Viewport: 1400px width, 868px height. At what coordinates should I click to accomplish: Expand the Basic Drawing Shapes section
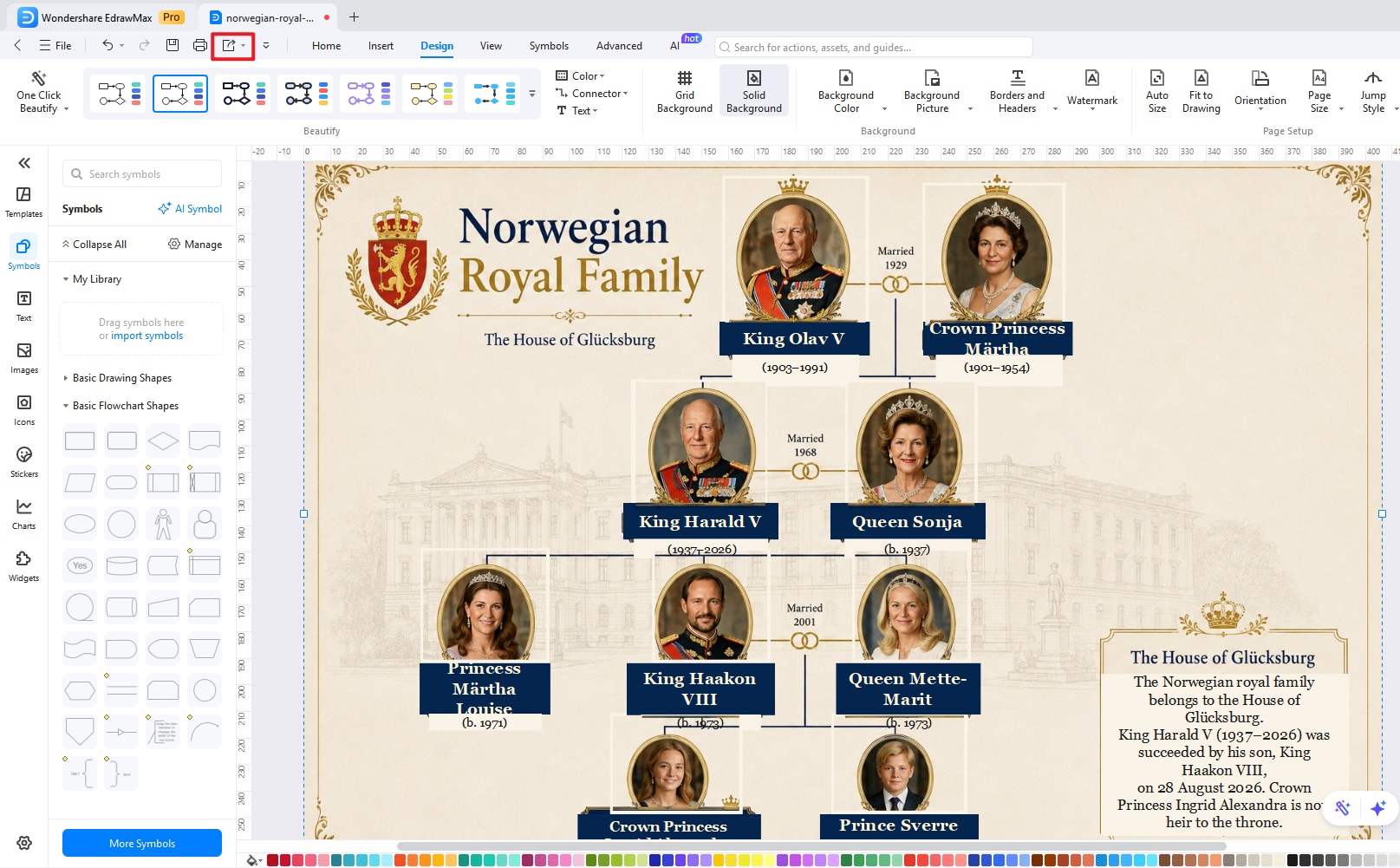coord(66,378)
